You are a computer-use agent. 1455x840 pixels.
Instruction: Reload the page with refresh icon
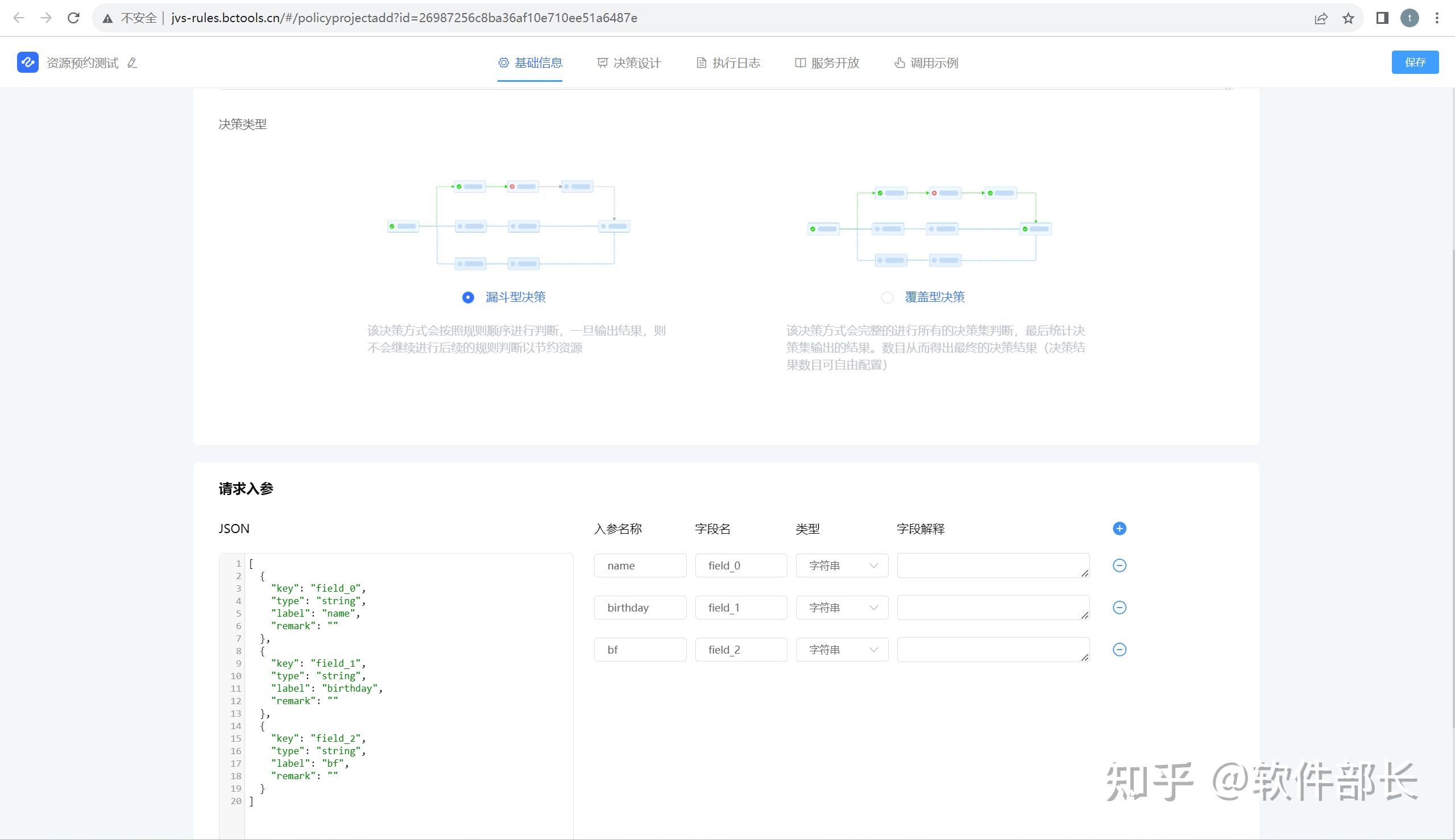tap(73, 18)
